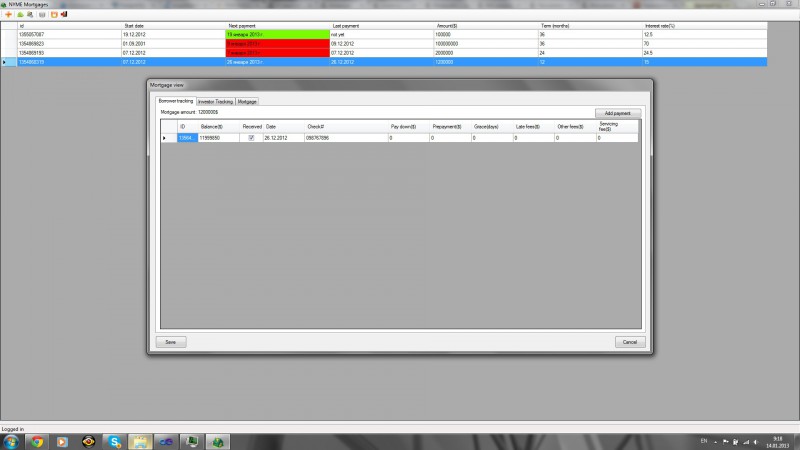The width and height of the screenshot is (800, 450).
Task: Open the file explorer folder taskbar icon
Action: point(140,442)
